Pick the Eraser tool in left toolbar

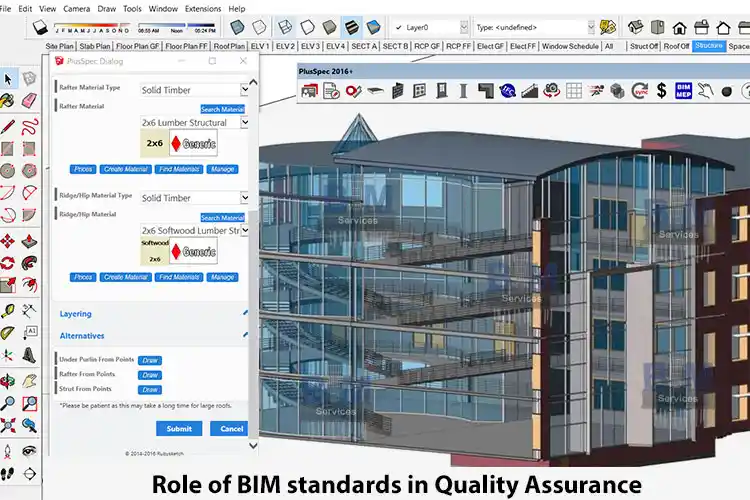(x=29, y=100)
